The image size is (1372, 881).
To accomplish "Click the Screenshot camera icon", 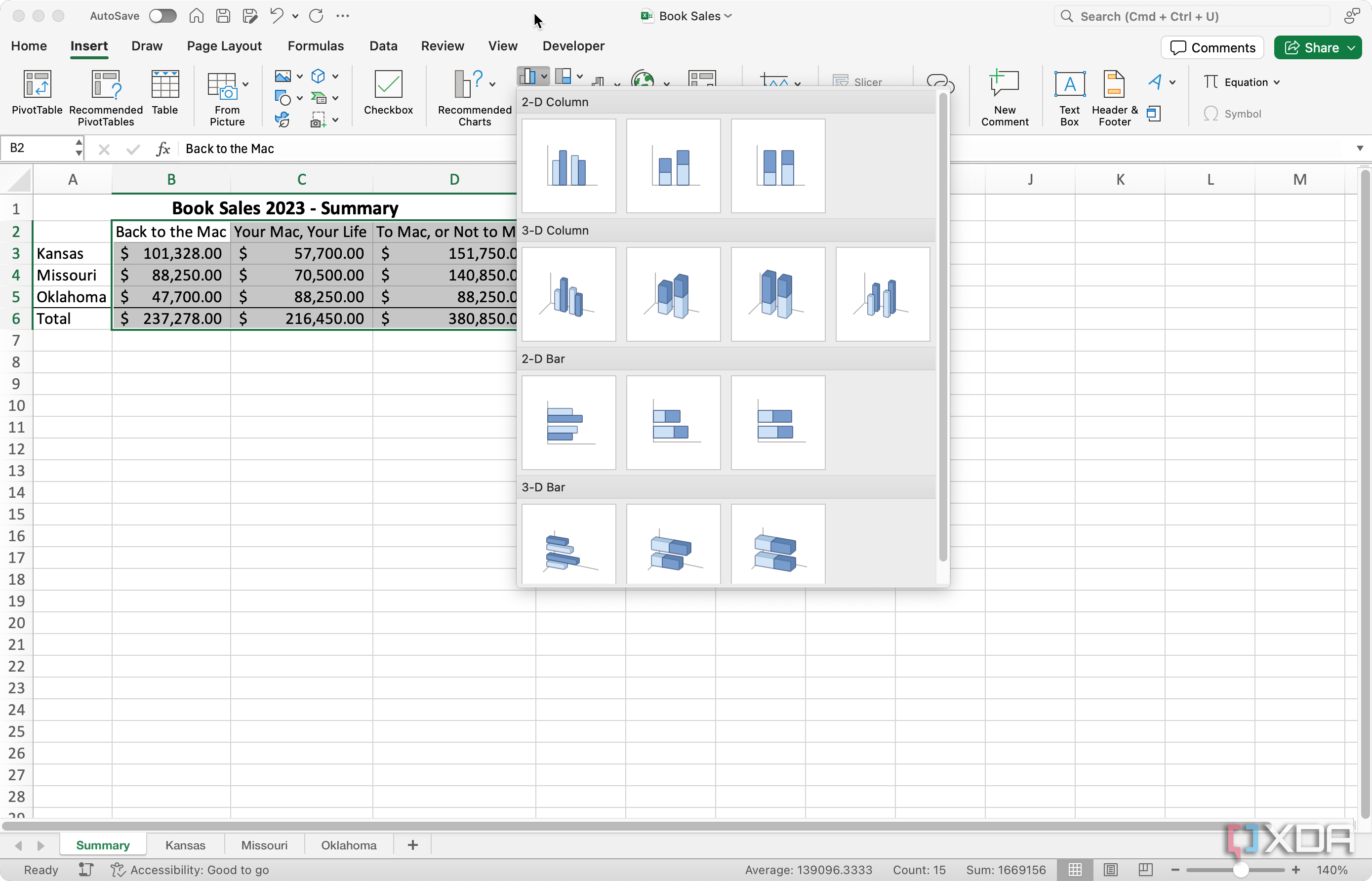I will (x=318, y=120).
